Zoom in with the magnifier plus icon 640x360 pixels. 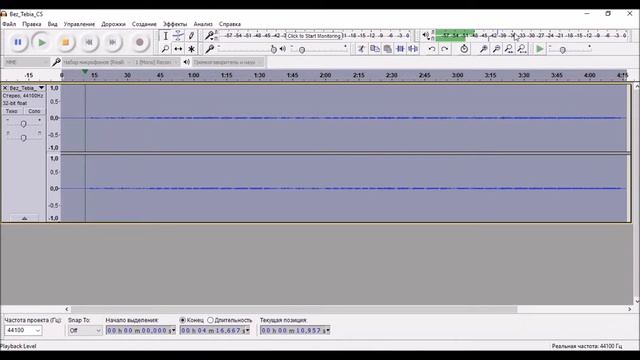pos(483,49)
